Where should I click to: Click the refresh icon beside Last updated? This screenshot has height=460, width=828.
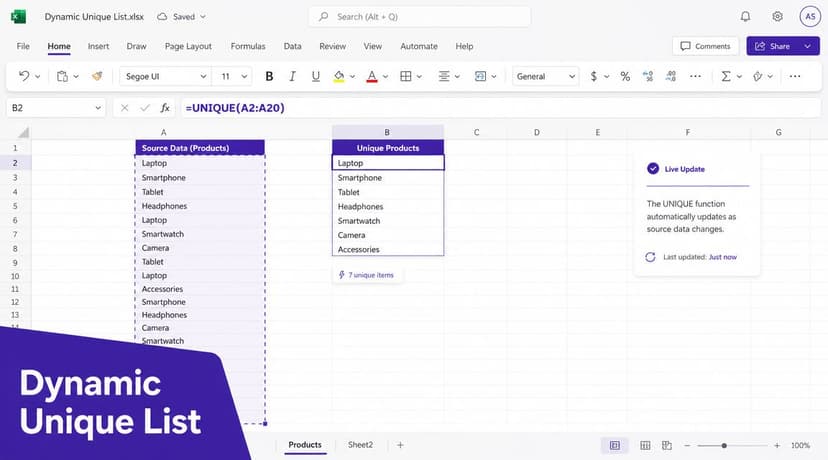coord(650,257)
